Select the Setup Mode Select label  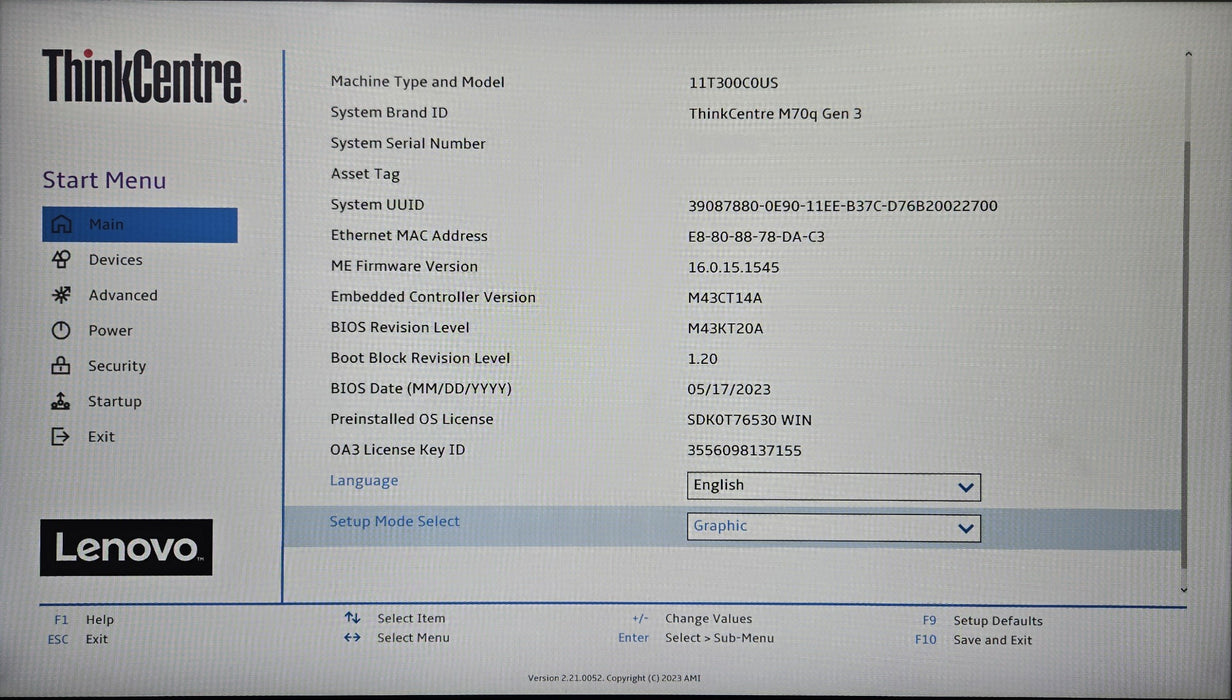coord(395,522)
